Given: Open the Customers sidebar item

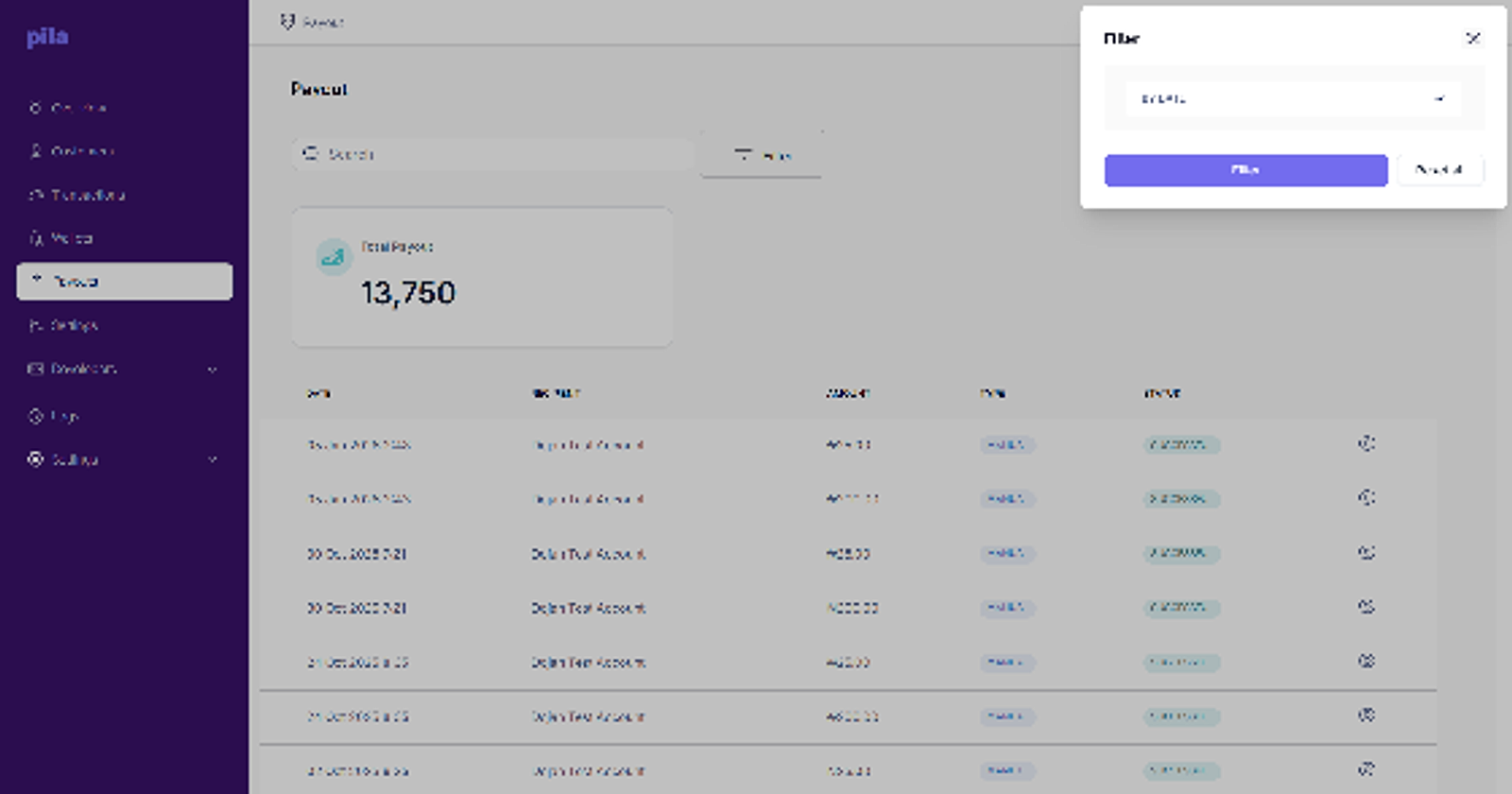Looking at the screenshot, I should coord(72,151).
